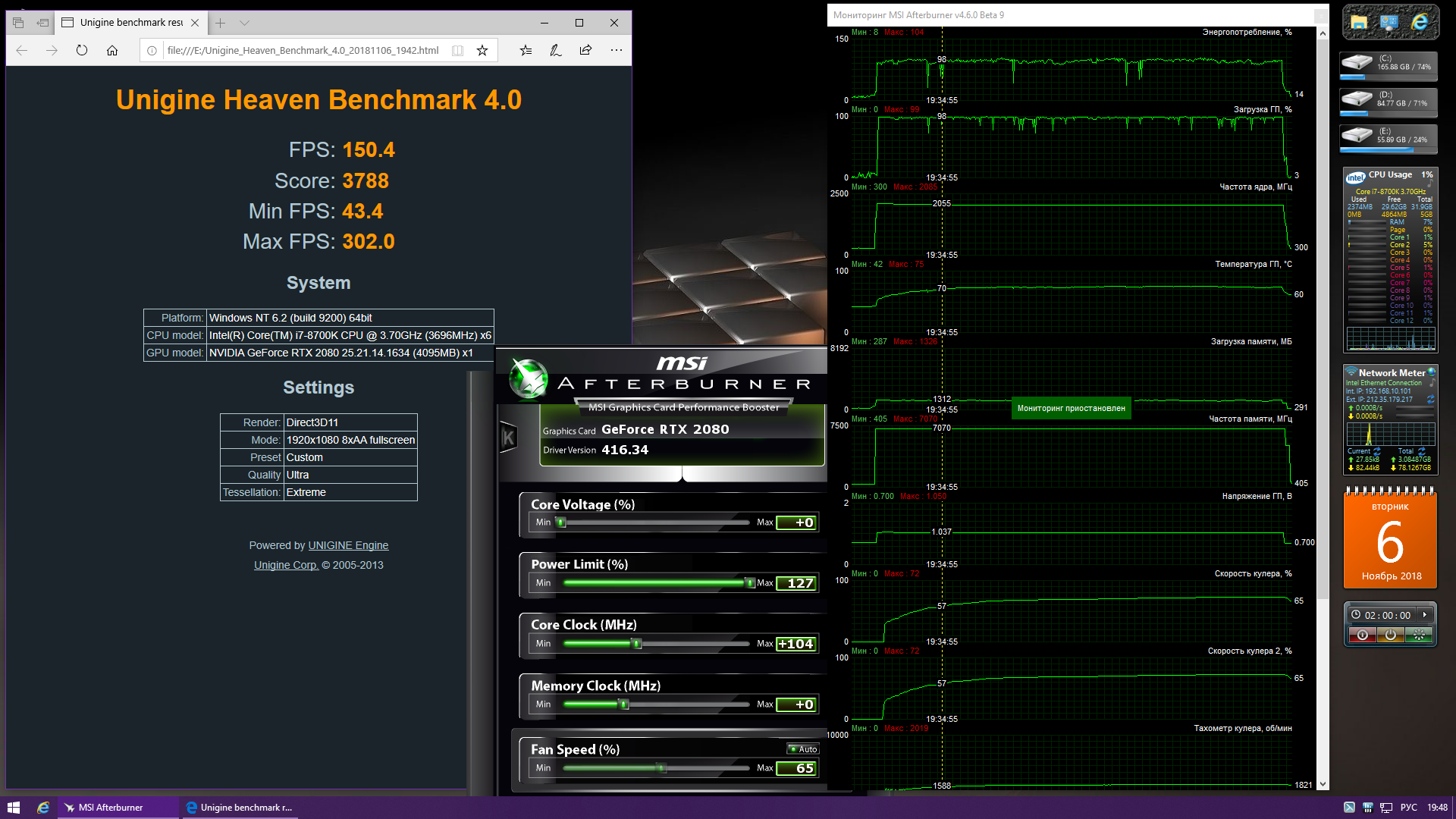
Task: Toggle the fan speed Auto button
Action: [x=803, y=749]
